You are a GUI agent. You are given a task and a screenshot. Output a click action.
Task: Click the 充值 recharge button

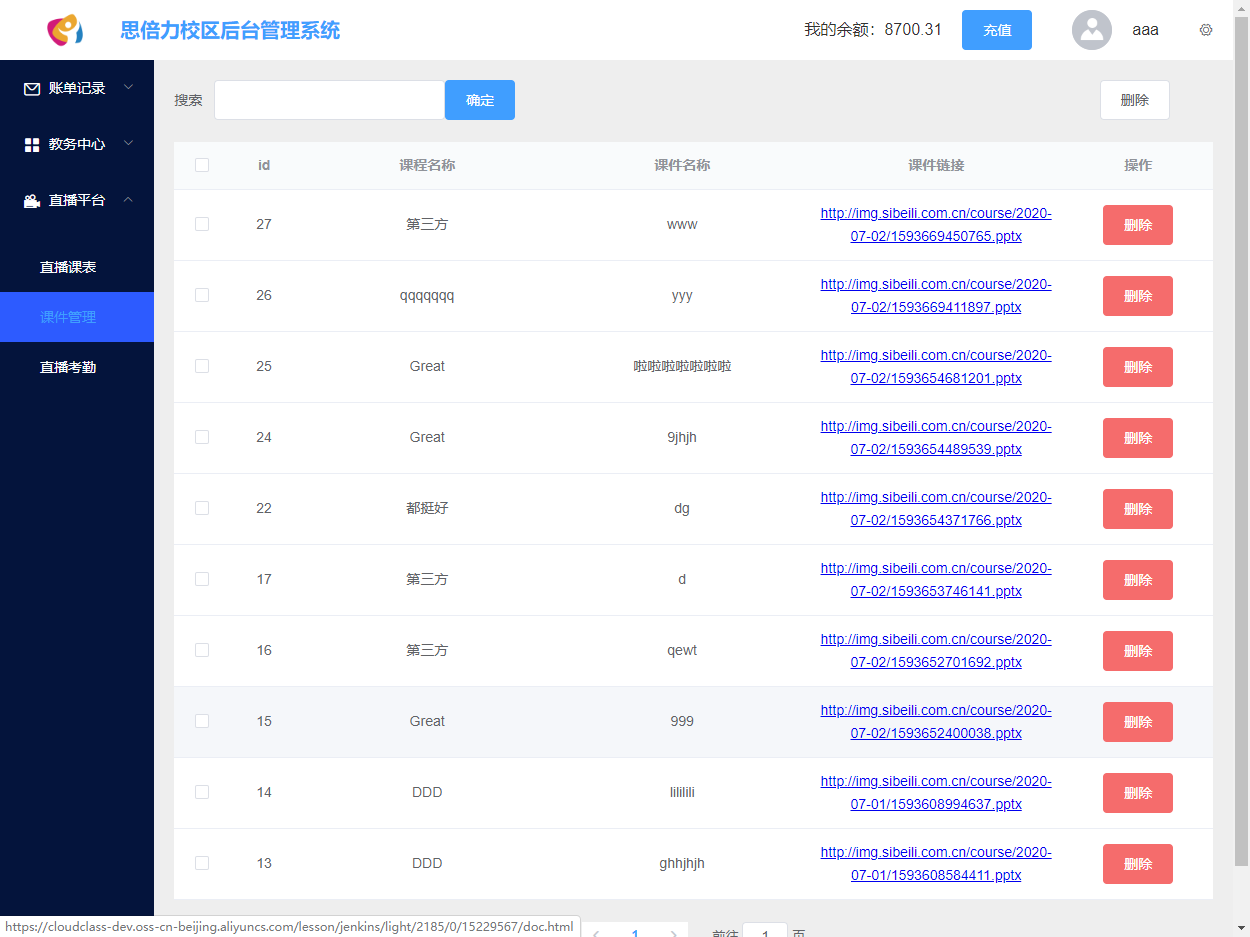click(996, 30)
